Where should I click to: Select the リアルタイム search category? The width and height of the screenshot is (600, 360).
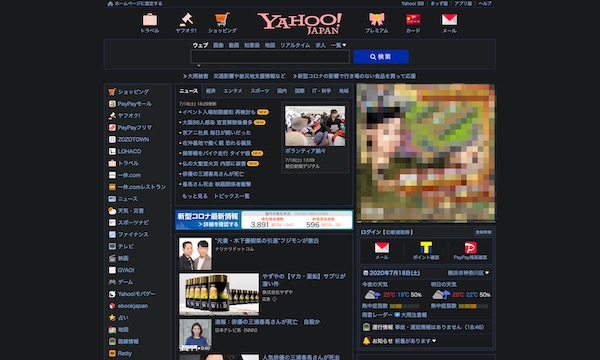pos(295,45)
